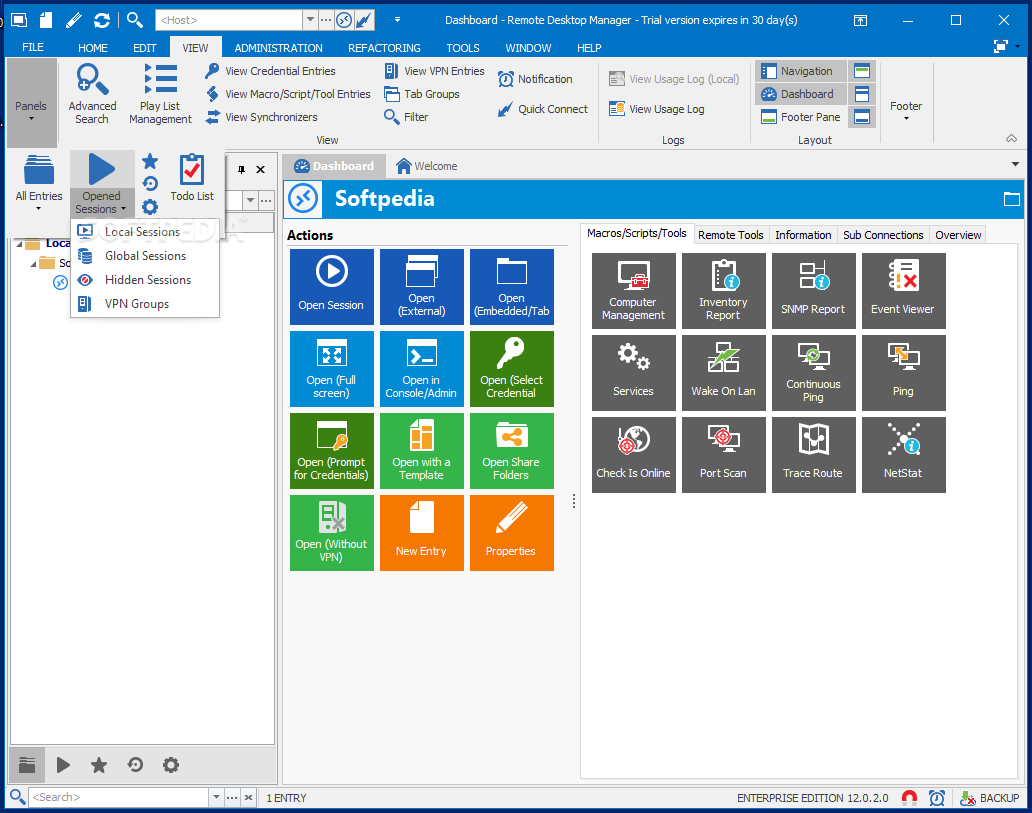The image size is (1032, 813).
Task: Launch the Computer Management tool
Action: tap(634, 291)
